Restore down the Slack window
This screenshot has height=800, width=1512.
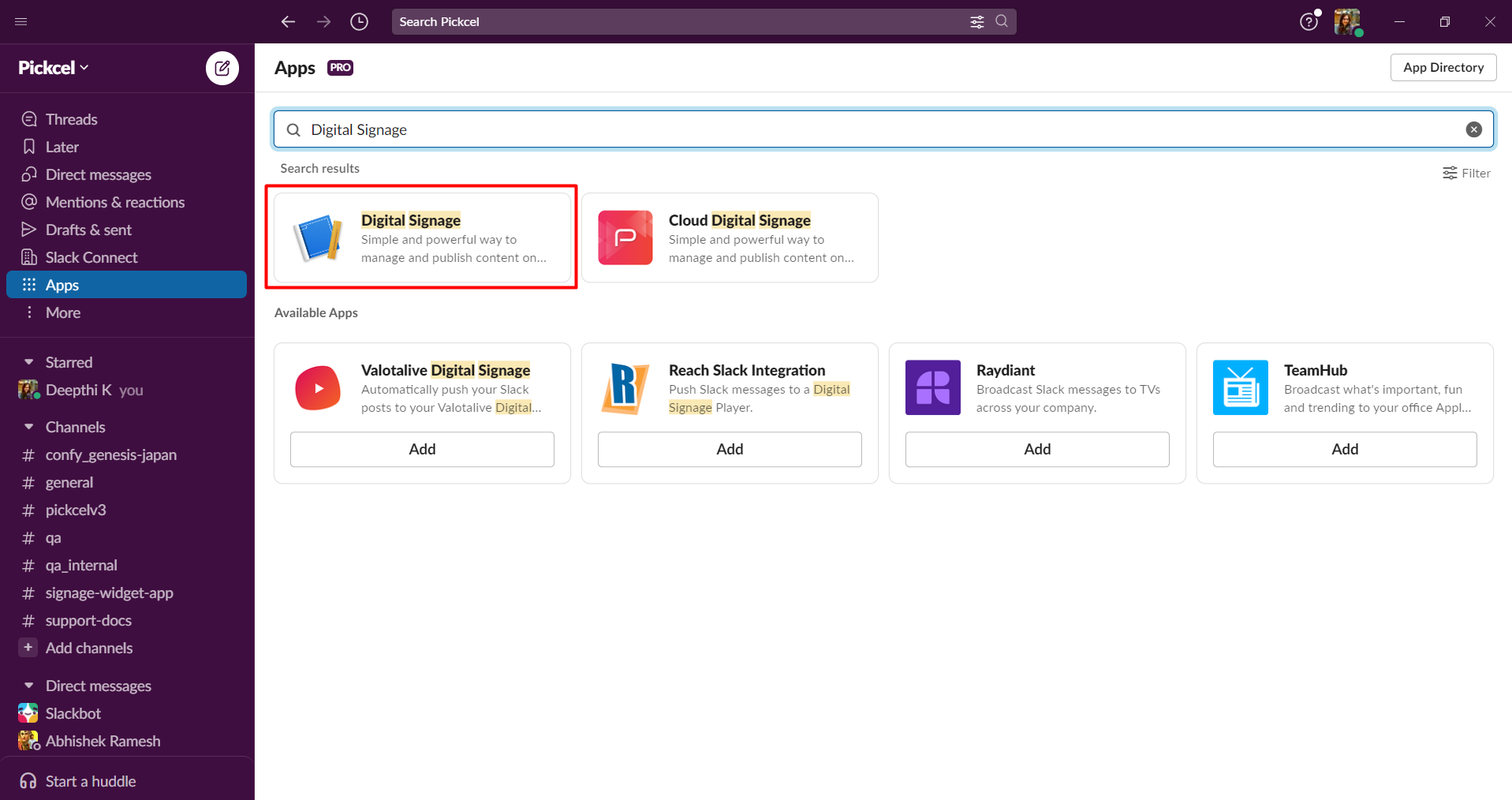1444,21
